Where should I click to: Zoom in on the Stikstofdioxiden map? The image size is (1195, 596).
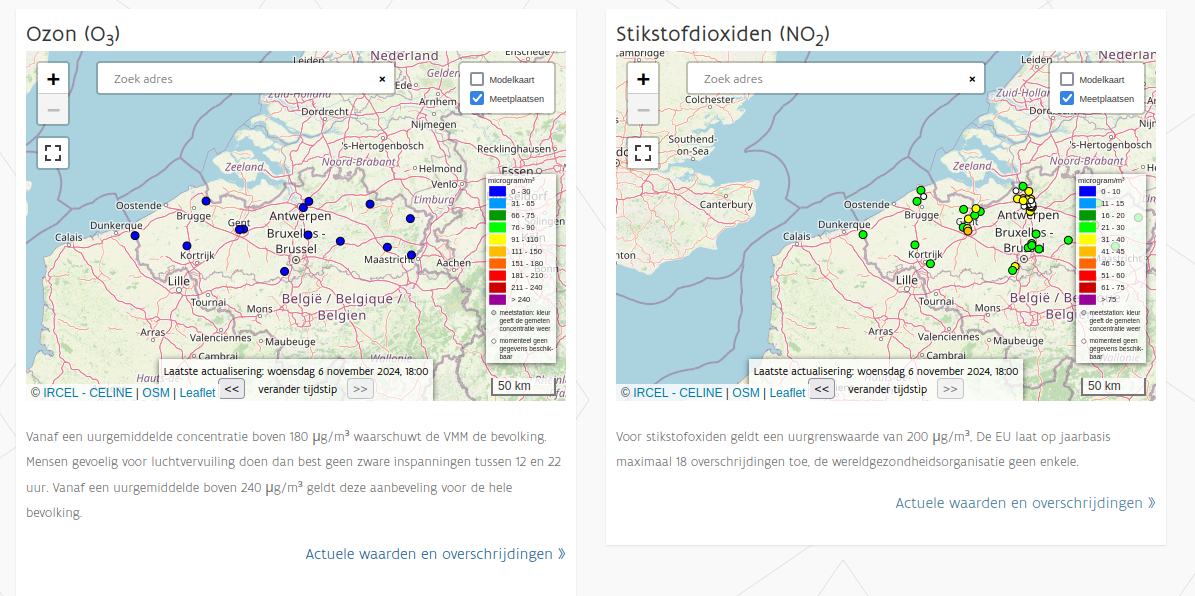[x=643, y=79]
